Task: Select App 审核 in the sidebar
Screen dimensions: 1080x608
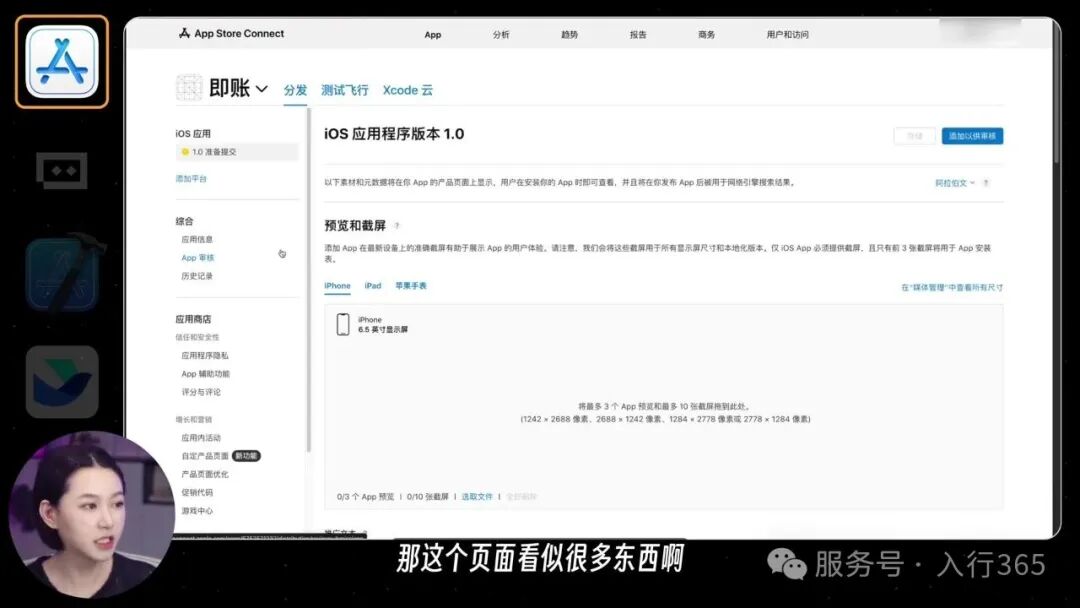Action: pyautogui.click(x=199, y=257)
